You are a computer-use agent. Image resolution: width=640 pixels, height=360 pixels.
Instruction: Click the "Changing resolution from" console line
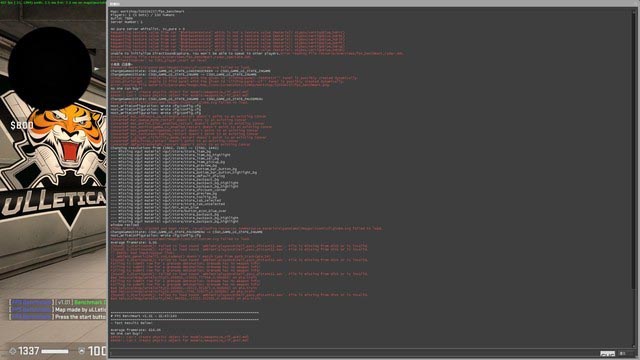tap(164, 148)
